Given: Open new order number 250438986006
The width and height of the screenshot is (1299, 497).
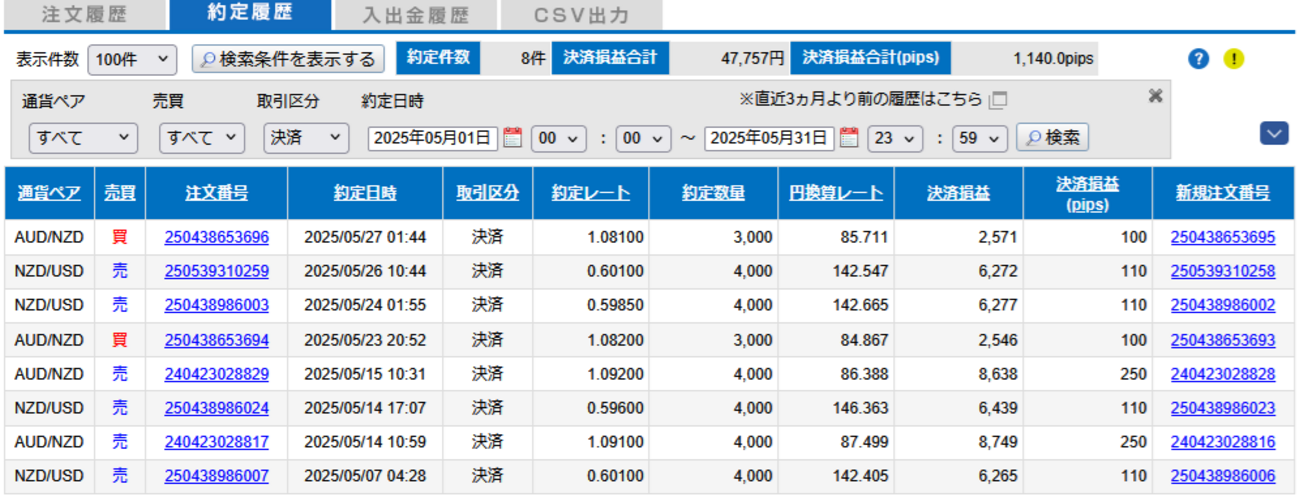Looking at the screenshot, I should (x=1223, y=476).
